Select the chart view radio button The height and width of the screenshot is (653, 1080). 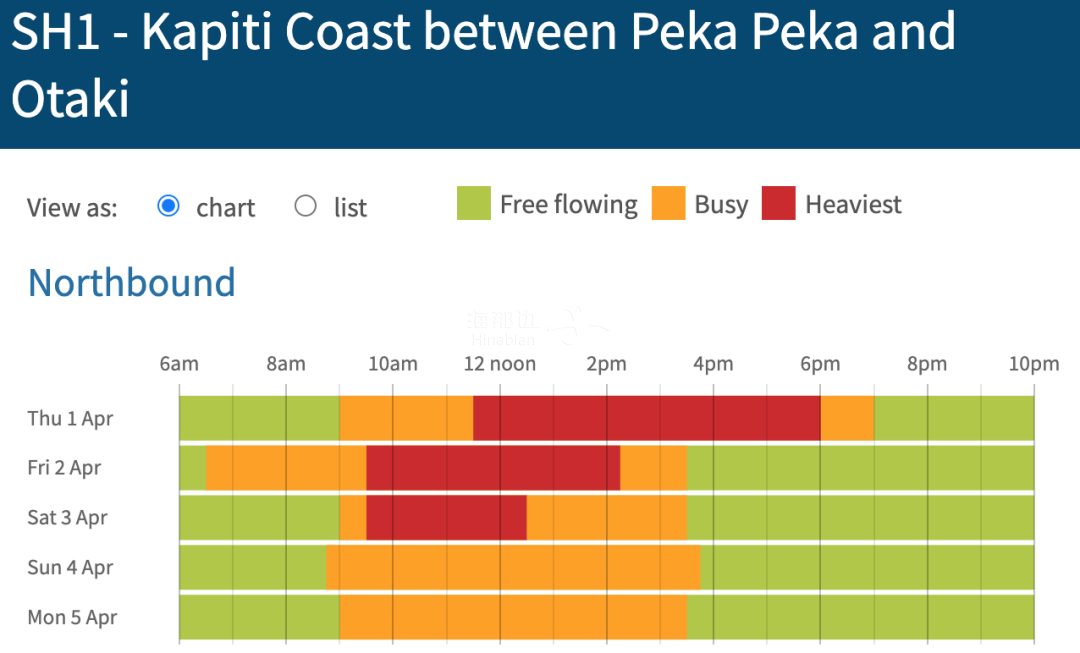point(168,206)
